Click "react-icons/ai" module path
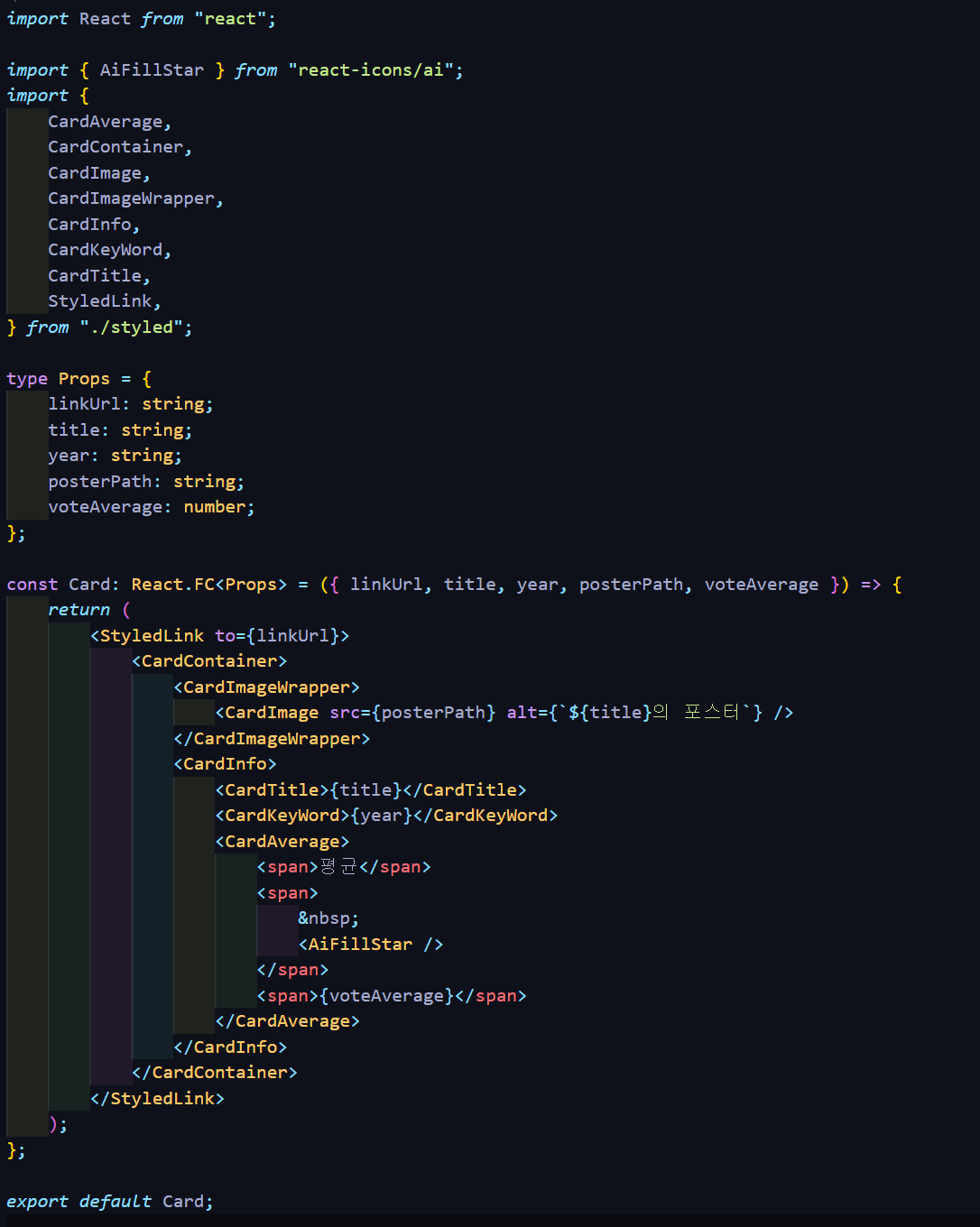 point(370,70)
